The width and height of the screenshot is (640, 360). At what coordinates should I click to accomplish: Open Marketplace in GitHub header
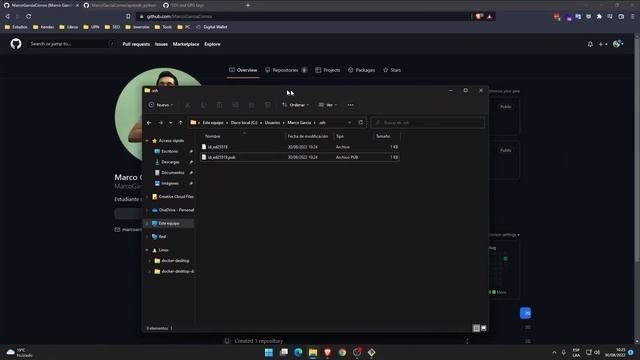point(186,44)
